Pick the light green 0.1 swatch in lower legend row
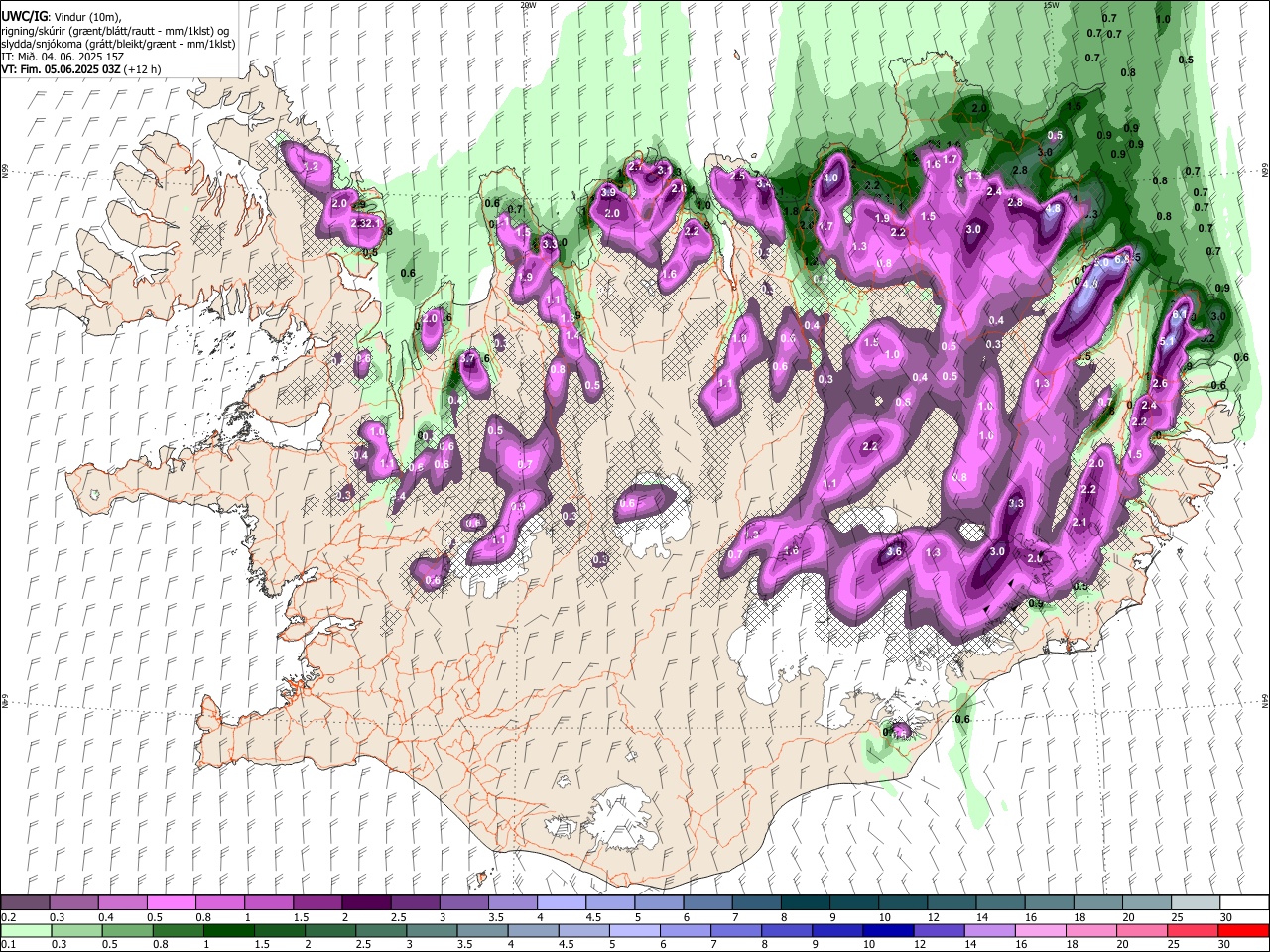The image size is (1270, 952). click(26, 930)
